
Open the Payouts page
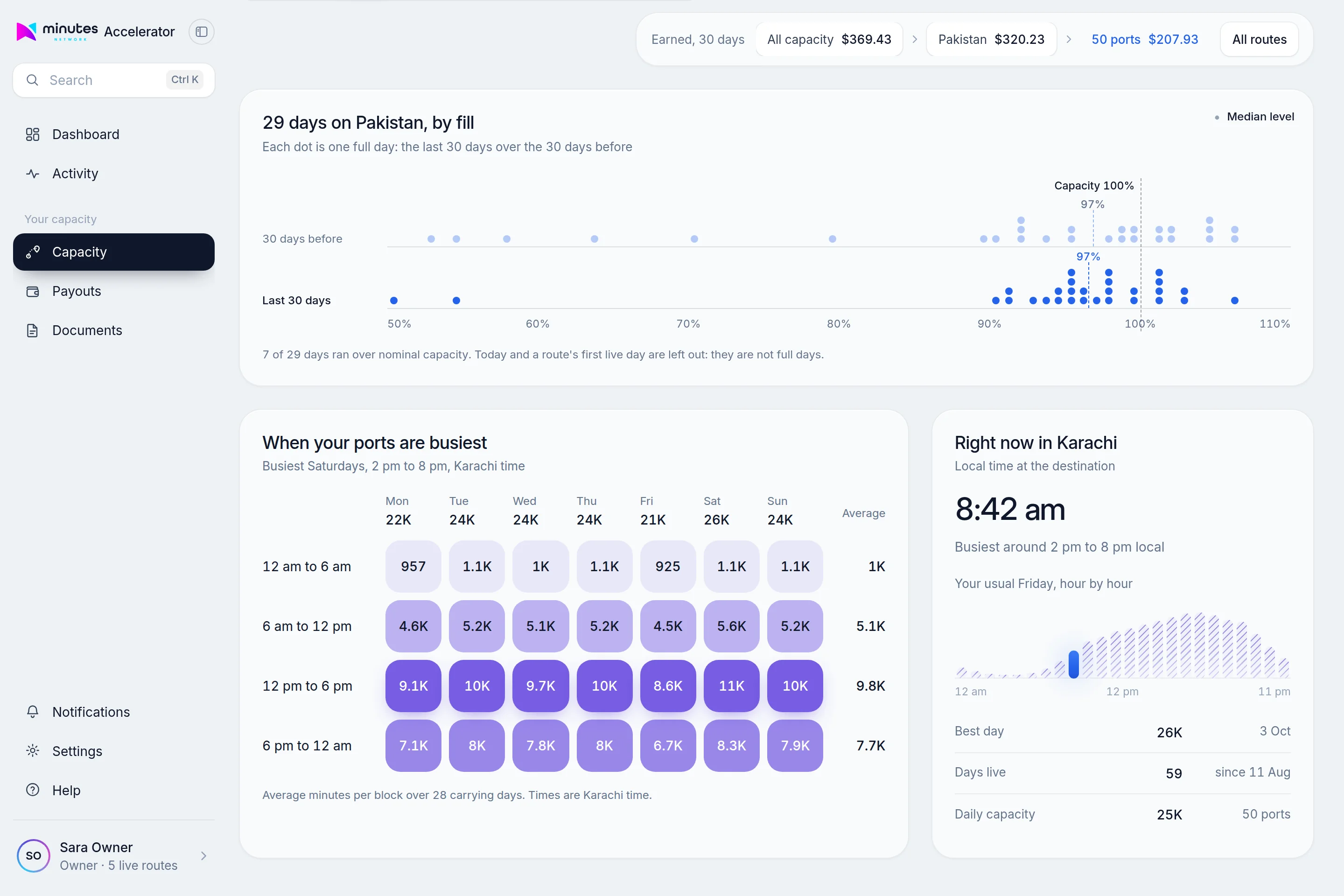click(x=114, y=291)
